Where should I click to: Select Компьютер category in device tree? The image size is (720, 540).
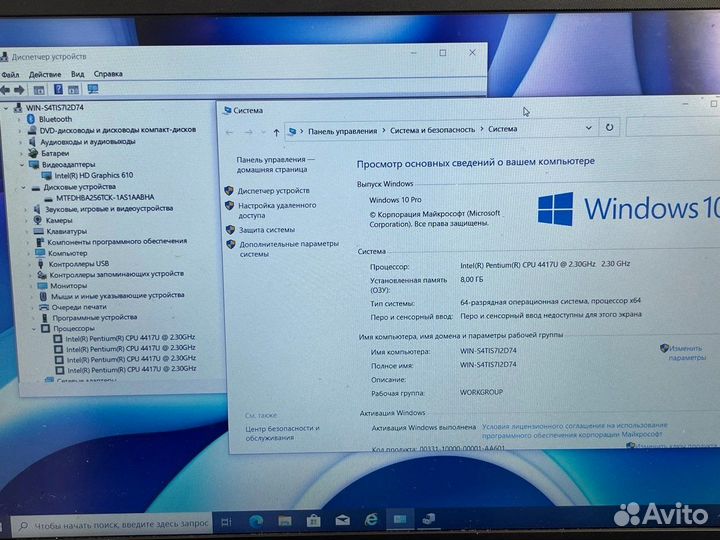point(67,253)
